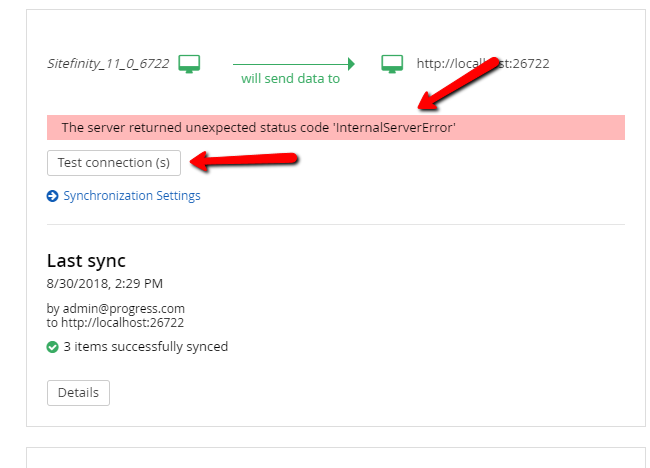
Task: Open the Synchronization Settings link
Action: 132,196
